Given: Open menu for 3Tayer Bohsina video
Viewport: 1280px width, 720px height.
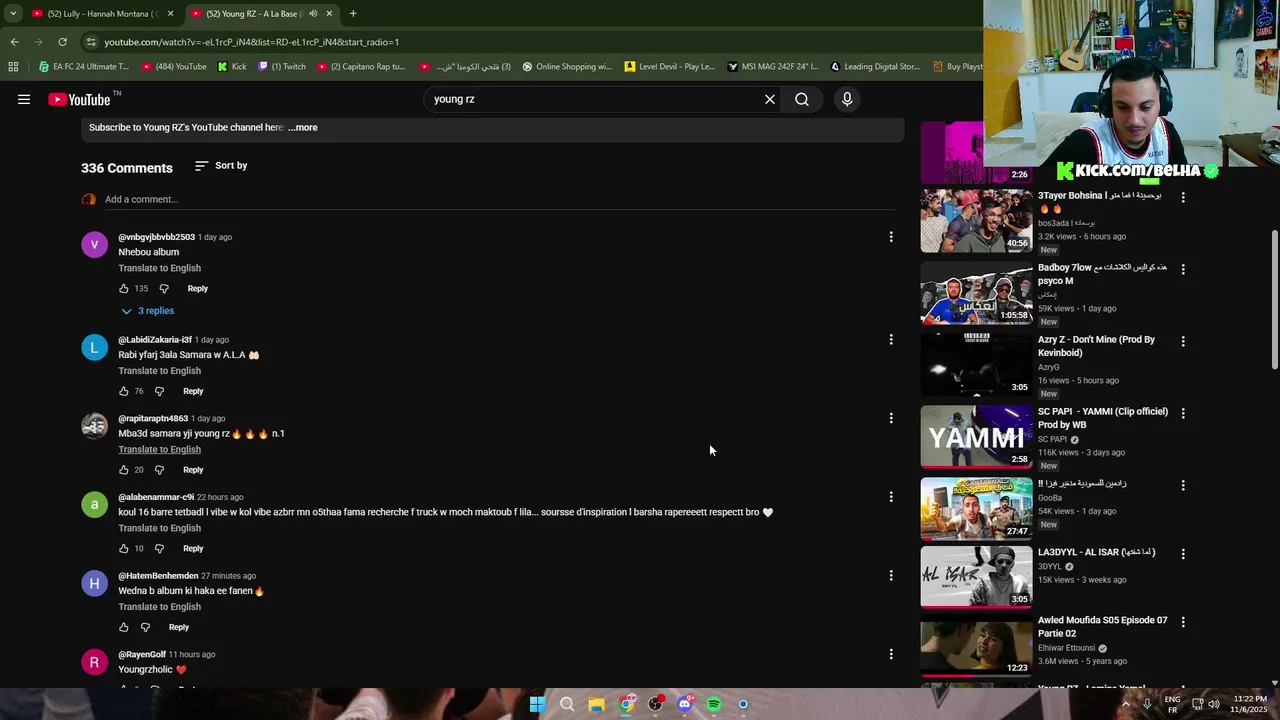Looking at the screenshot, I should (x=1183, y=198).
